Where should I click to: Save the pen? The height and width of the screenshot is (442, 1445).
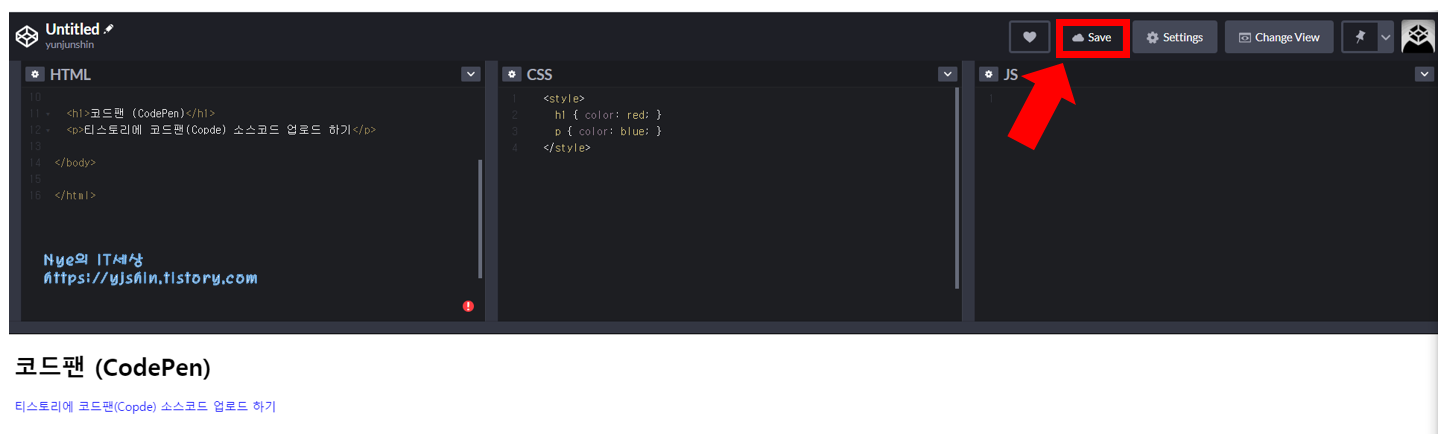coord(1092,37)
